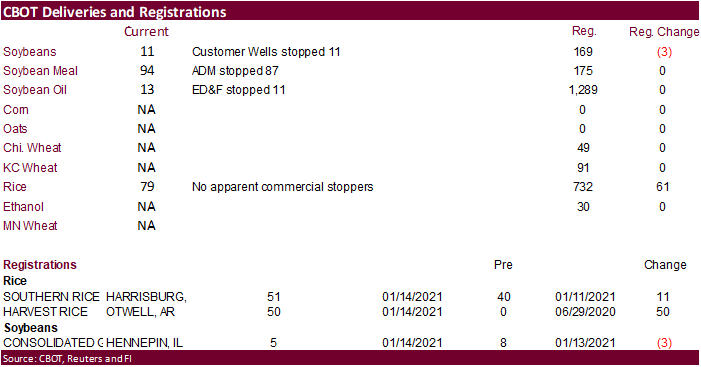Click the 'Customer Wells stopped 11' note

point(266,52)
